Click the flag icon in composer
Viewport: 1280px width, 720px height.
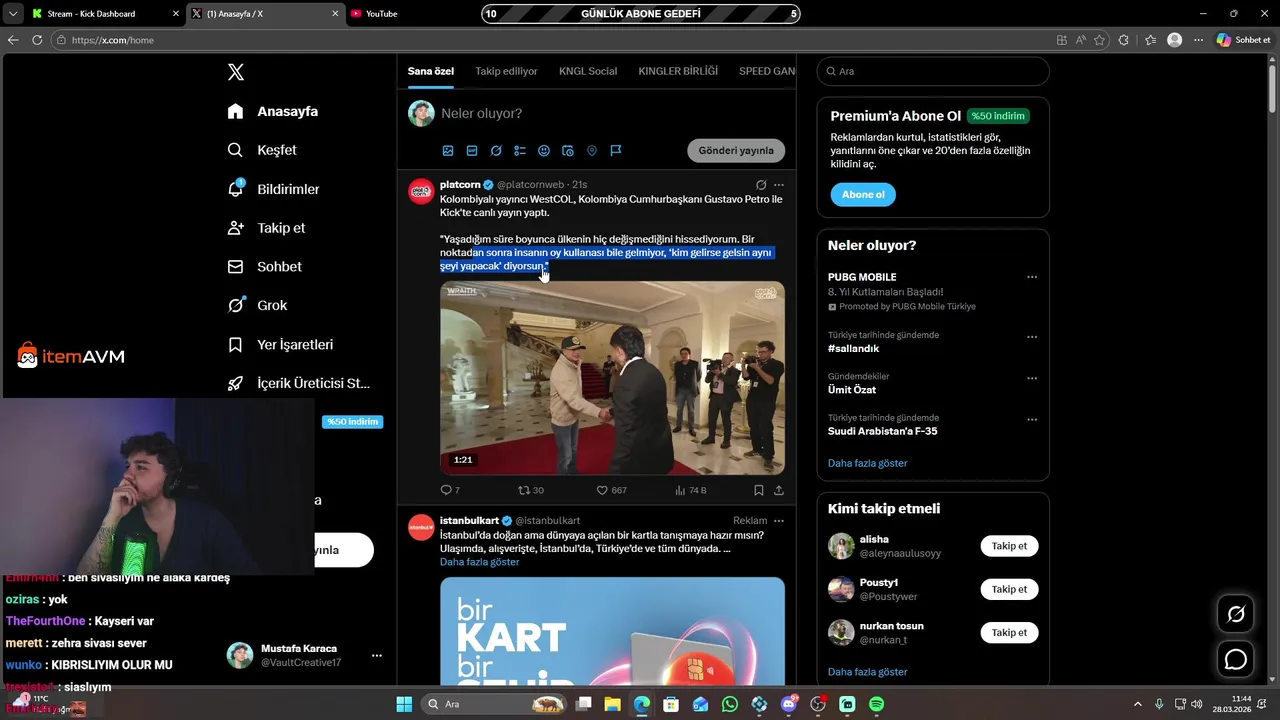coord(616,151)
